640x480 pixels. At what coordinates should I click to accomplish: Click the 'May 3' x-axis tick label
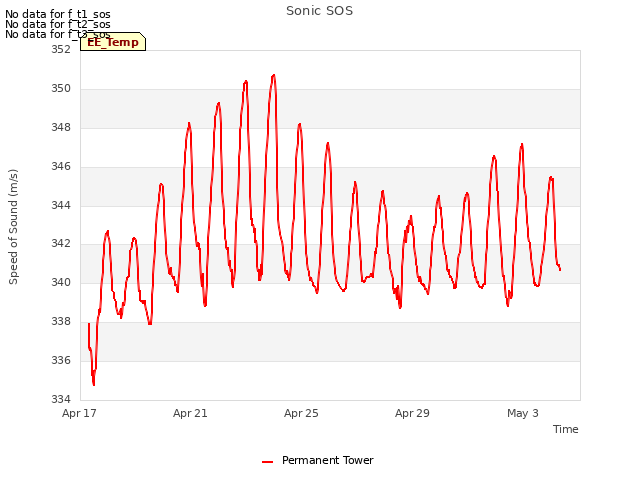click(x=523, y=413)
